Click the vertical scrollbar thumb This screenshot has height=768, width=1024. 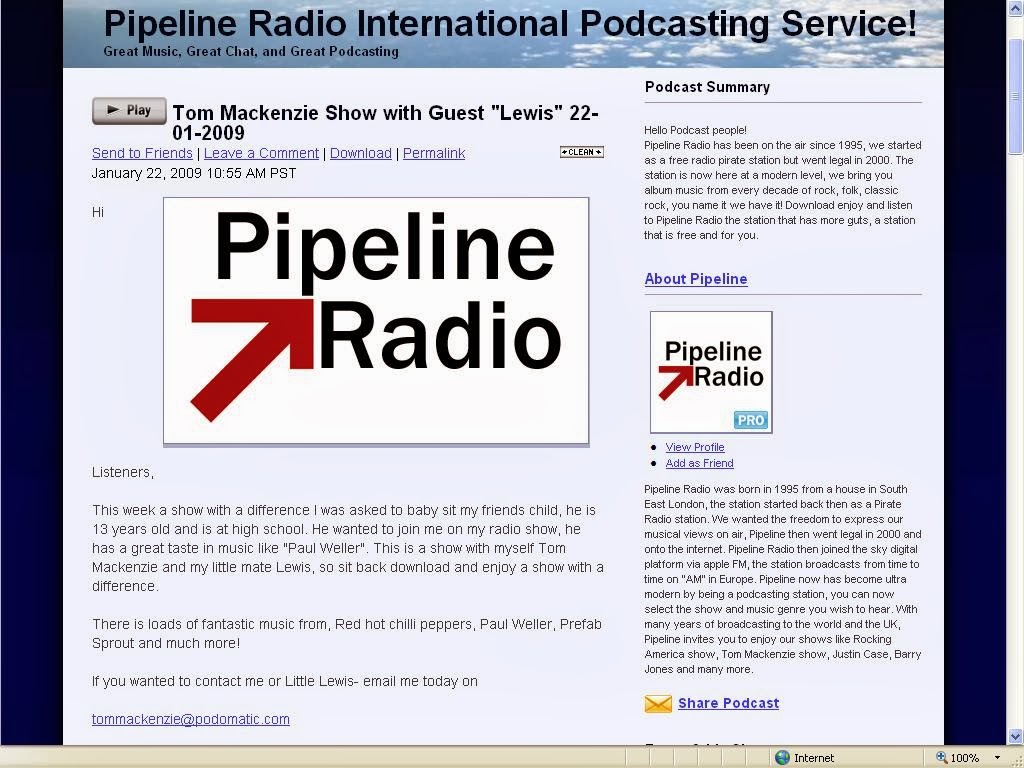click(1016, 96)
